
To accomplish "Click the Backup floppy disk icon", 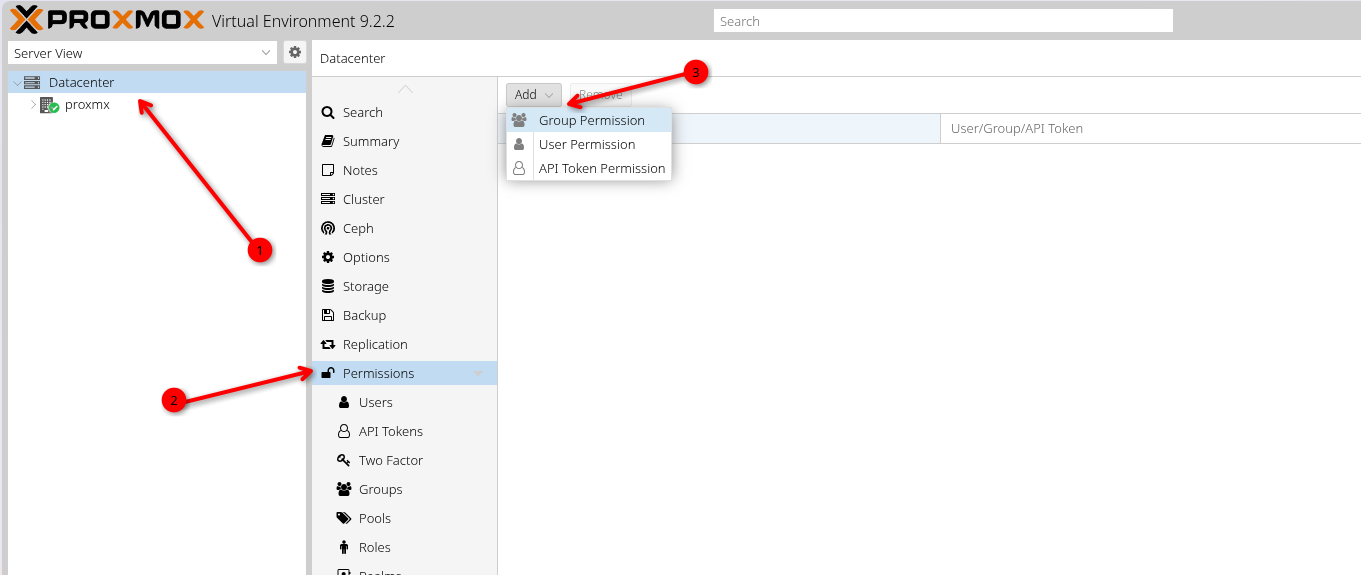I will point(327,316).
